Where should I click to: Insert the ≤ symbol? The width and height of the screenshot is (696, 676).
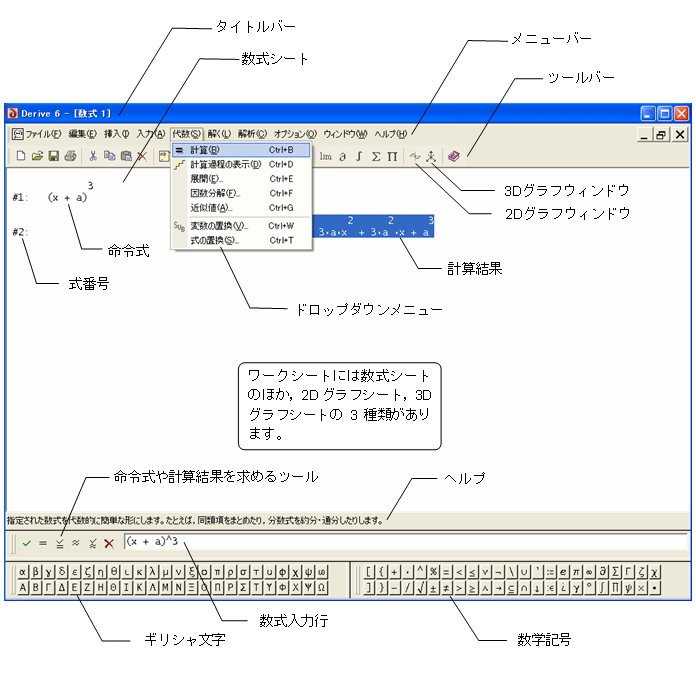click(472, 572)
